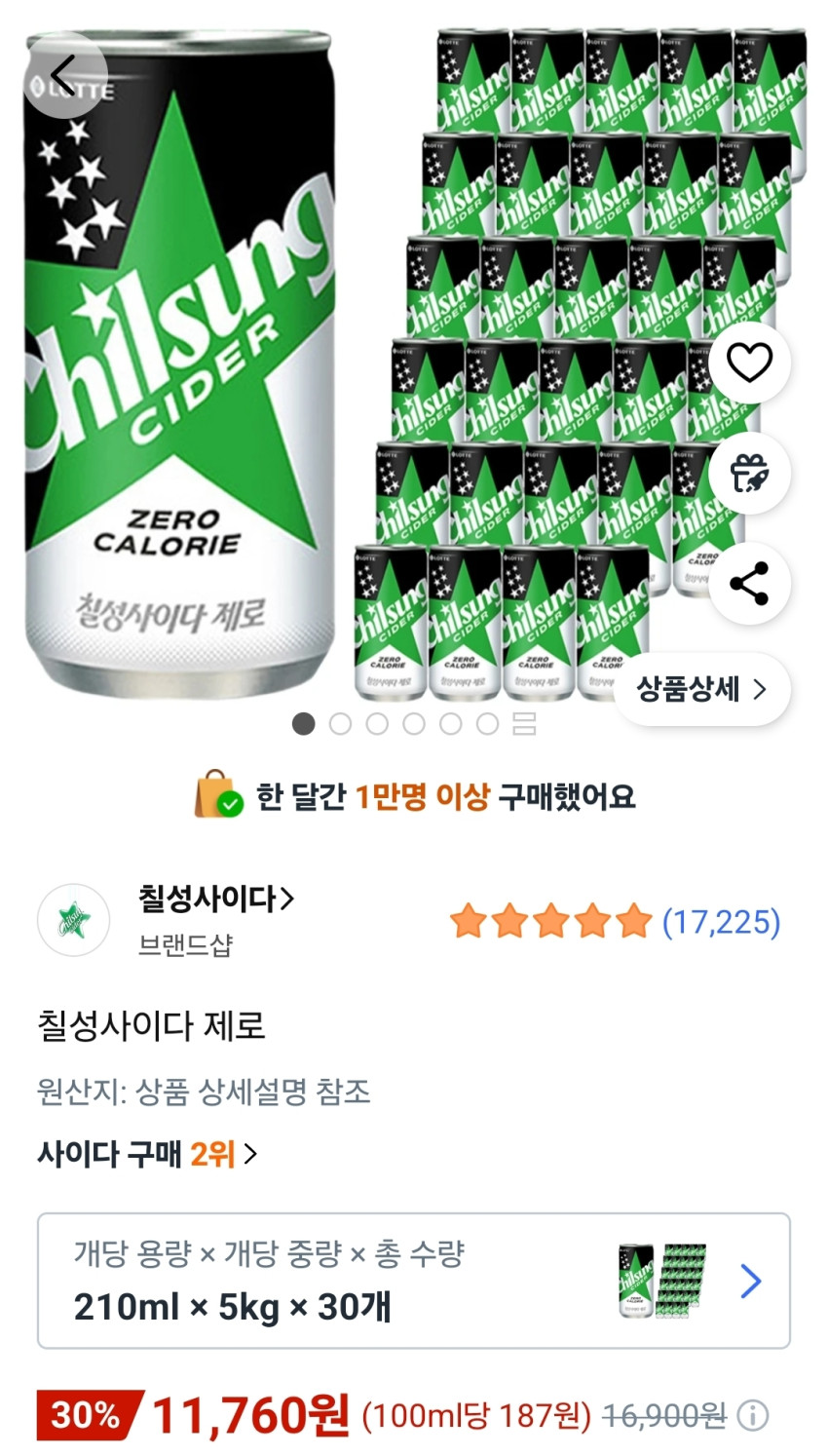The height and width of the screenshot is (1456, 828).
Task: Tap the 칠성사이다 brand logo
Action: [73, 920]
